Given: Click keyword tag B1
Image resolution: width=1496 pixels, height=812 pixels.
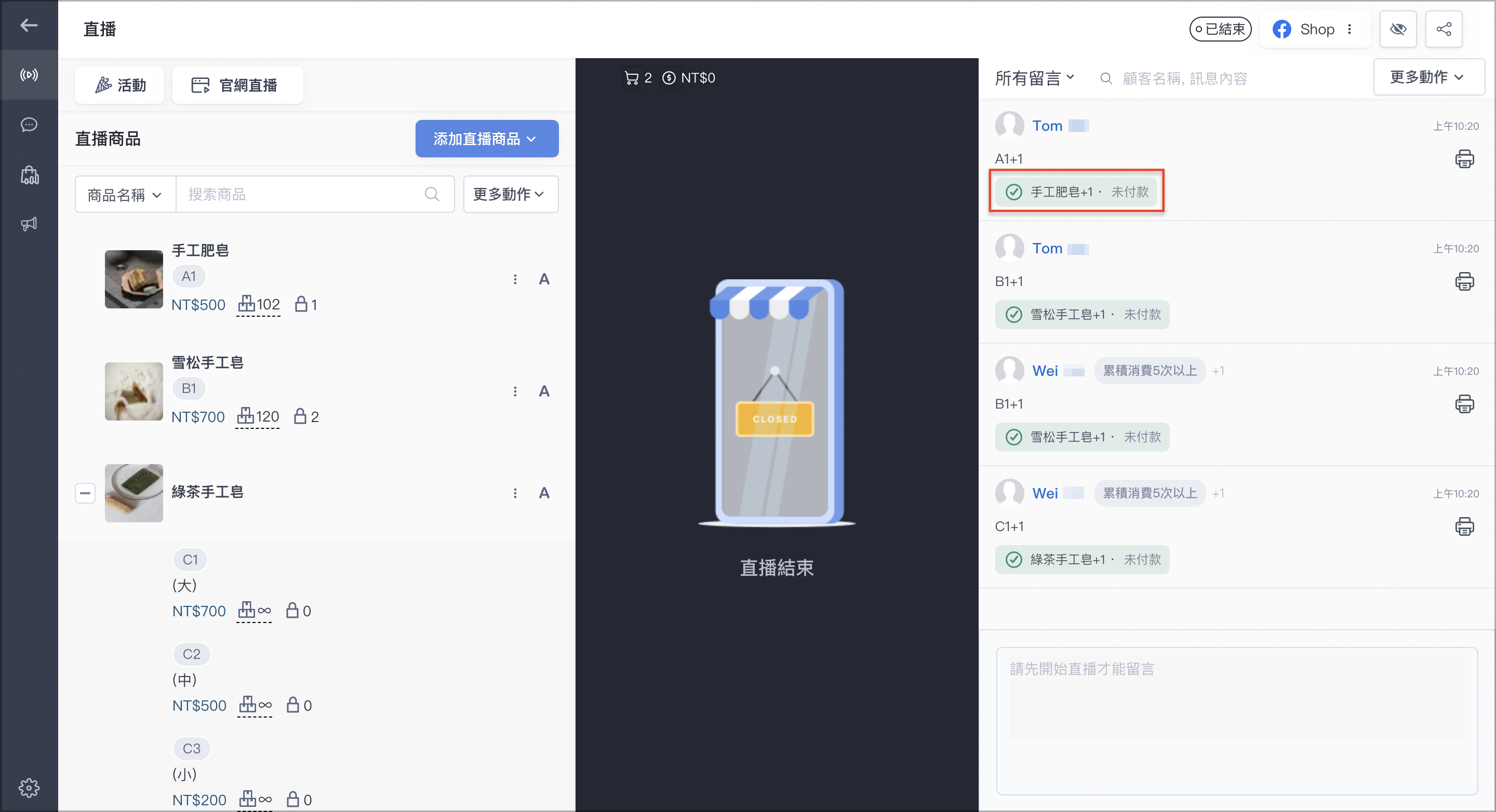Looking at the screenshot, I should tap(189, 388).
